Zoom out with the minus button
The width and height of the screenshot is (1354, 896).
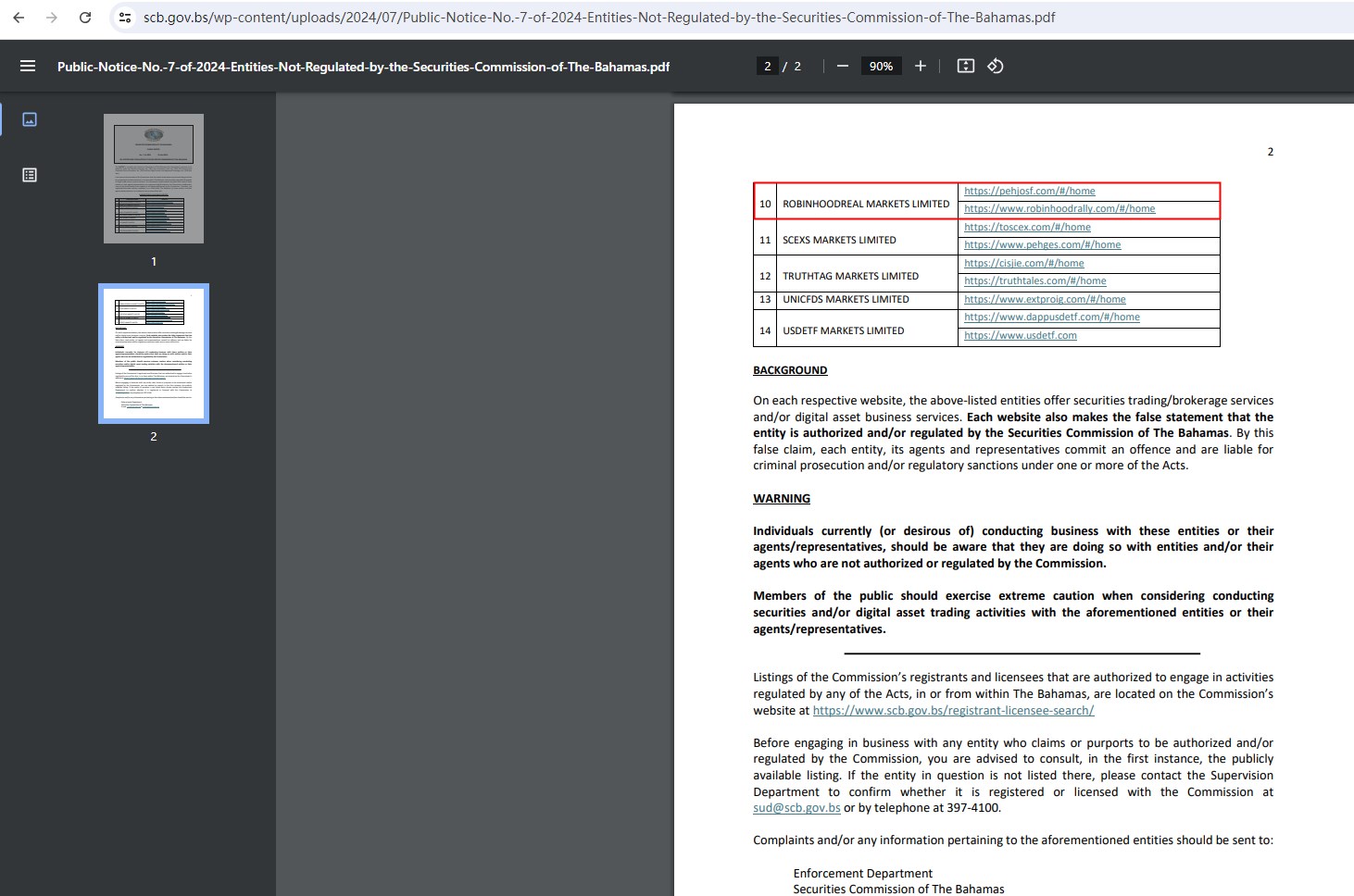coord(842,67)
